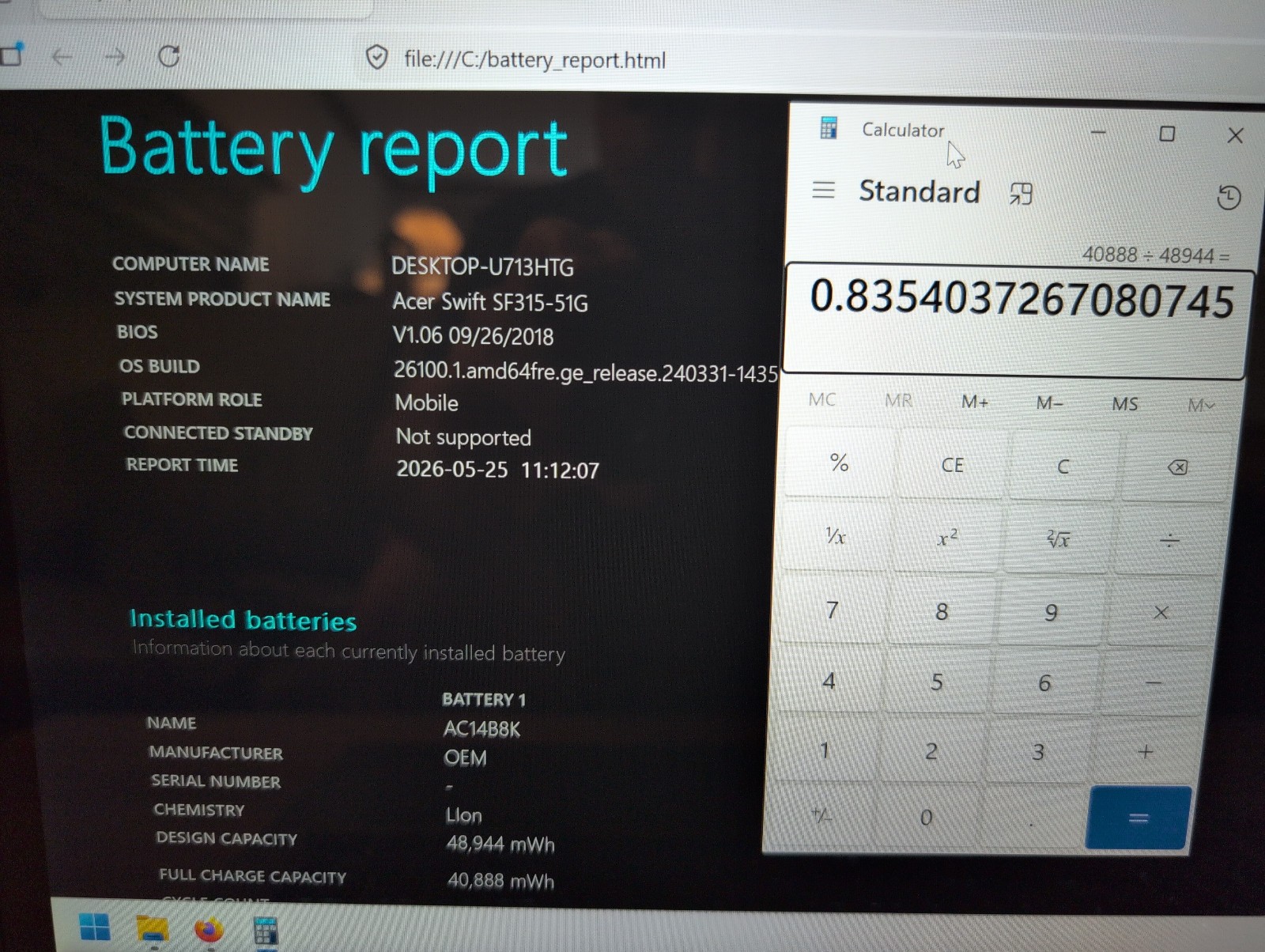
Task: Click digit 7 on Calculator keypad
Action: (832, 610)
